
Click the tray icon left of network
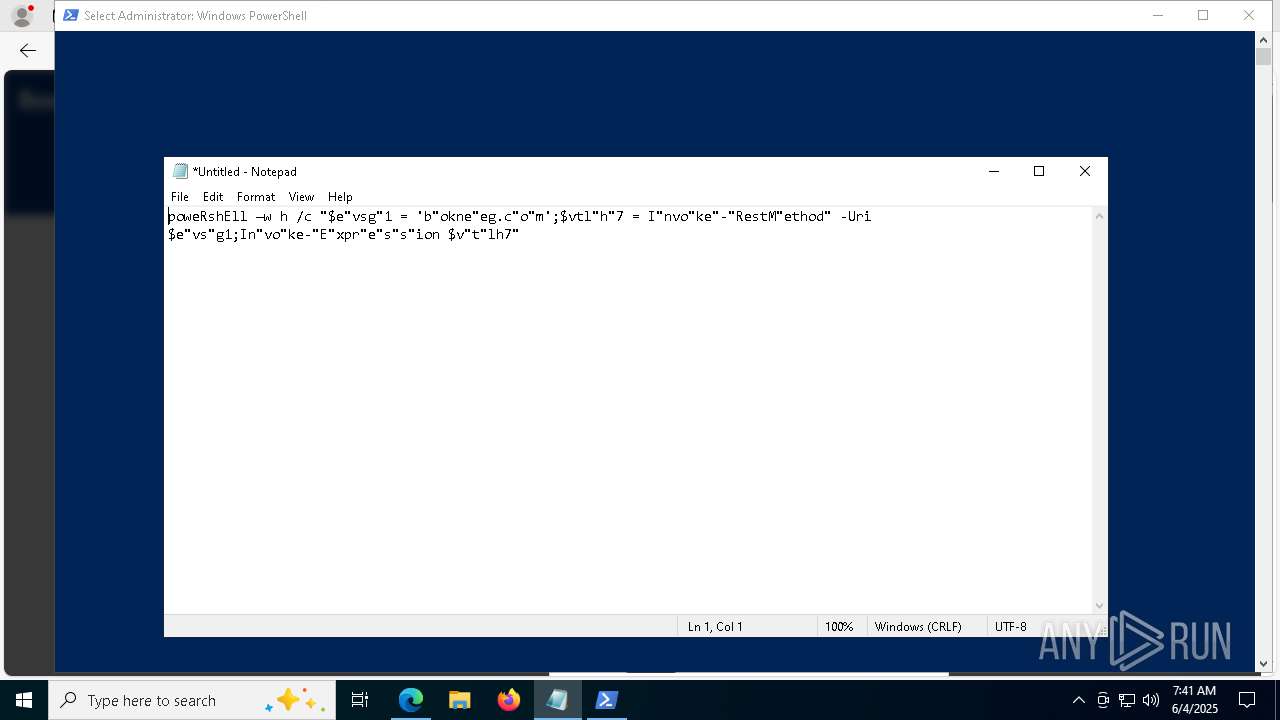[x=1103, y=700]
